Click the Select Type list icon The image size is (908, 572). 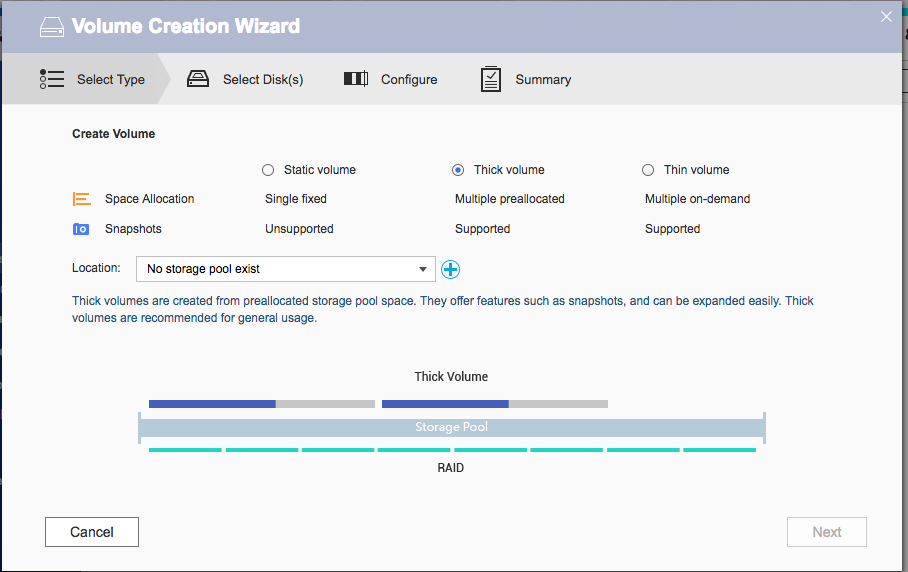tap(52, 79)
